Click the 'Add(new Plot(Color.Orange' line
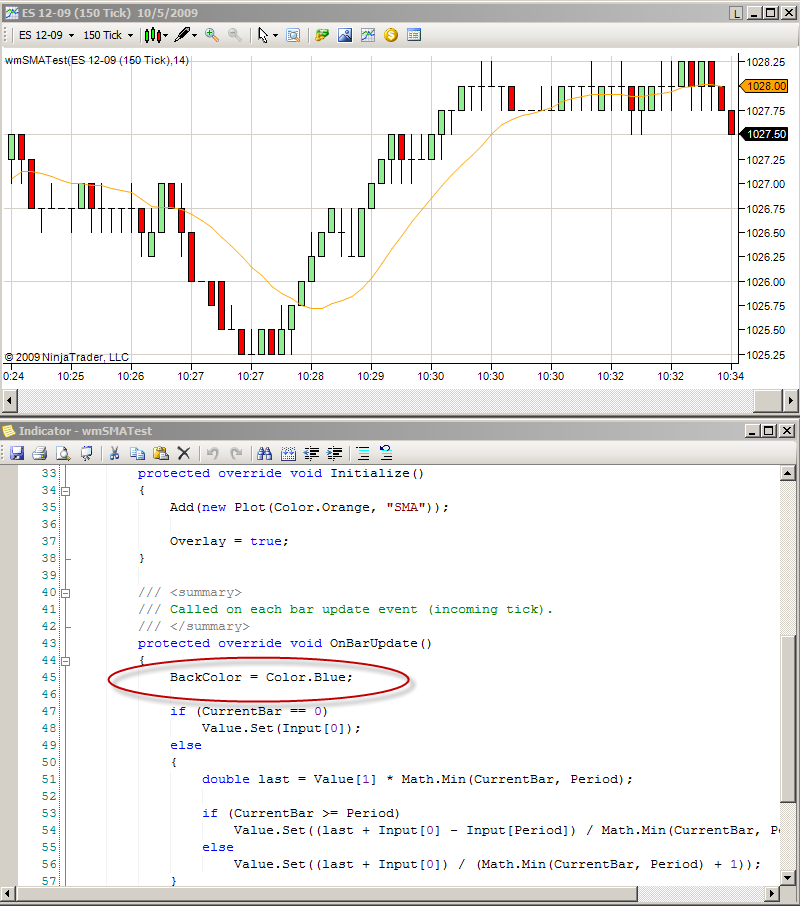Screen dimensions: 800x906 [x=309, y=507]
